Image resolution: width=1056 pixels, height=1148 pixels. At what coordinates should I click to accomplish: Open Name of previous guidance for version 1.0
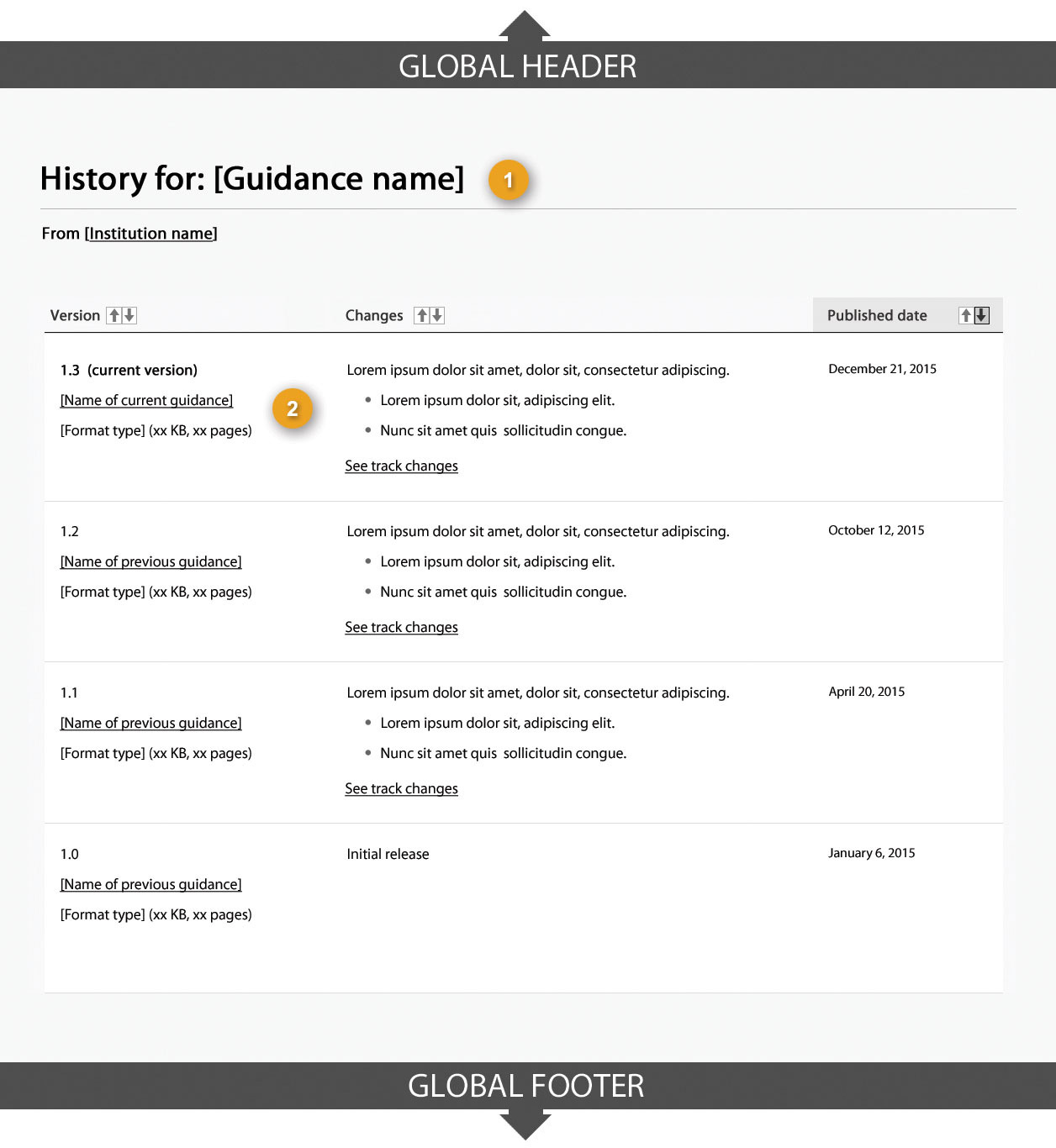point(150,884)
